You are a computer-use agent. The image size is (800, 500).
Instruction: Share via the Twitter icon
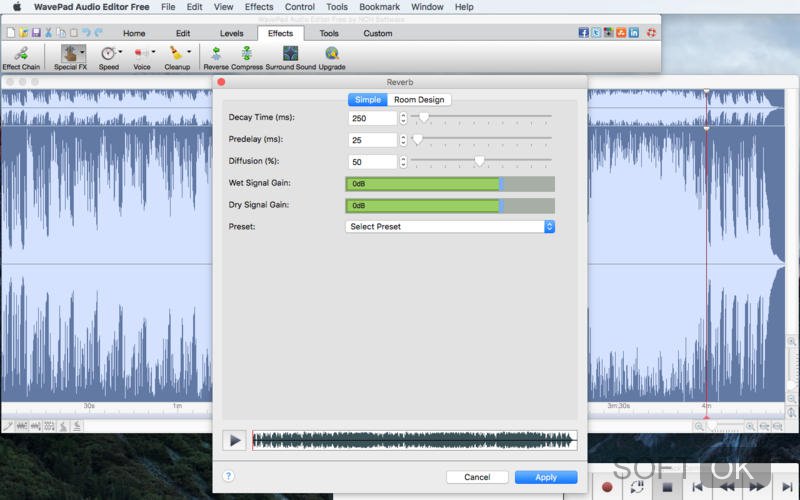(x=596, y=33)
